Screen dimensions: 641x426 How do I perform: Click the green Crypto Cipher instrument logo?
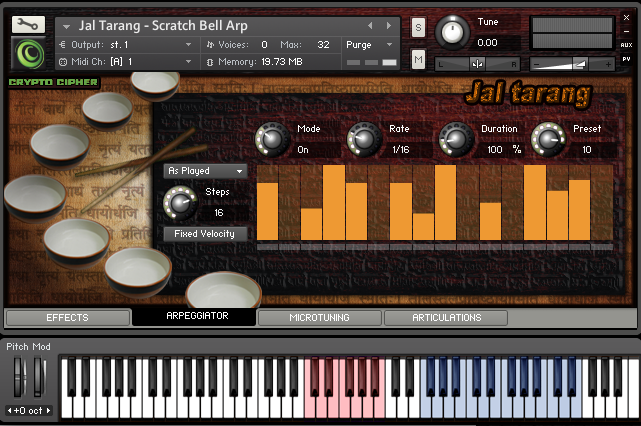[29, 53]
